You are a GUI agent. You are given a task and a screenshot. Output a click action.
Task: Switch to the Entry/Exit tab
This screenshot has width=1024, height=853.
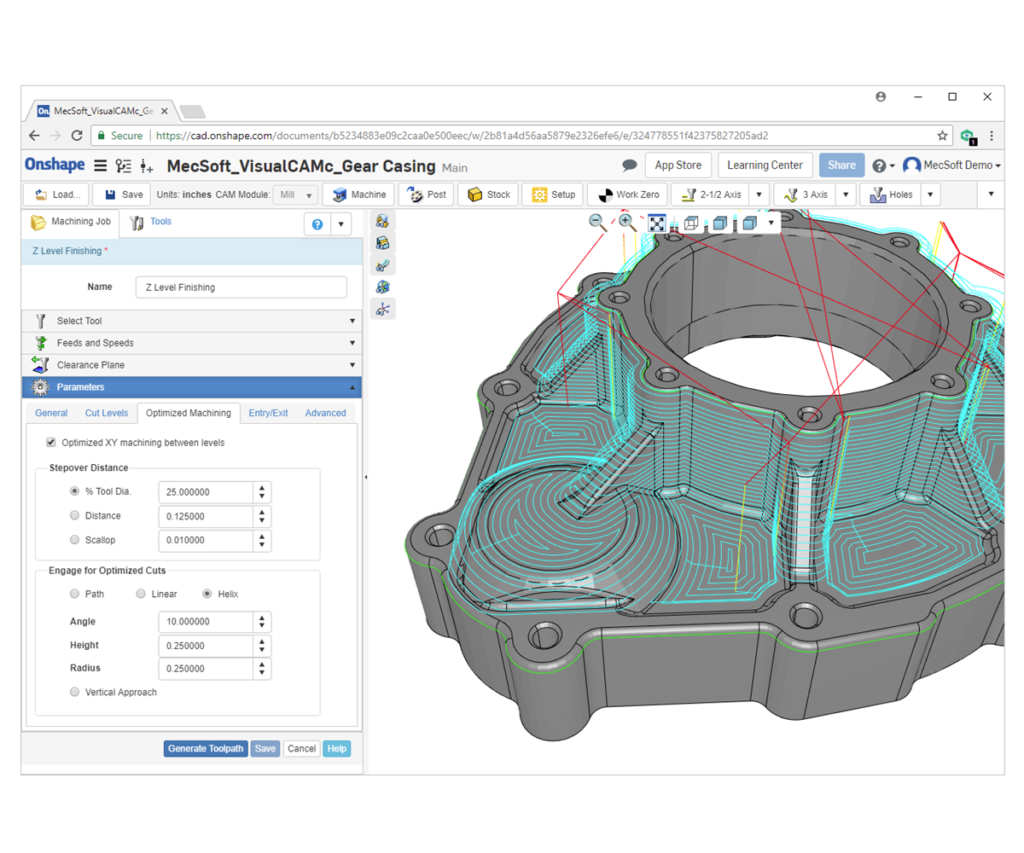point(268,413)
